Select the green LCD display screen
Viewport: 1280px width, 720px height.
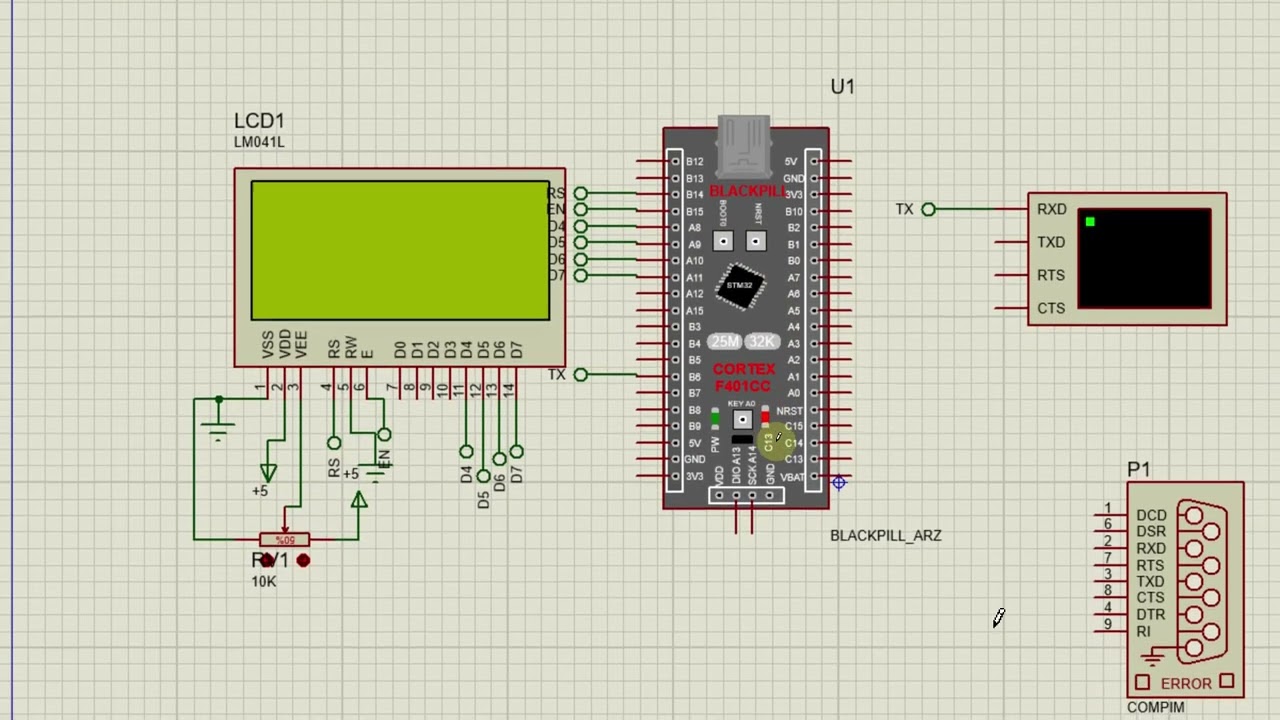pos(400,250)
